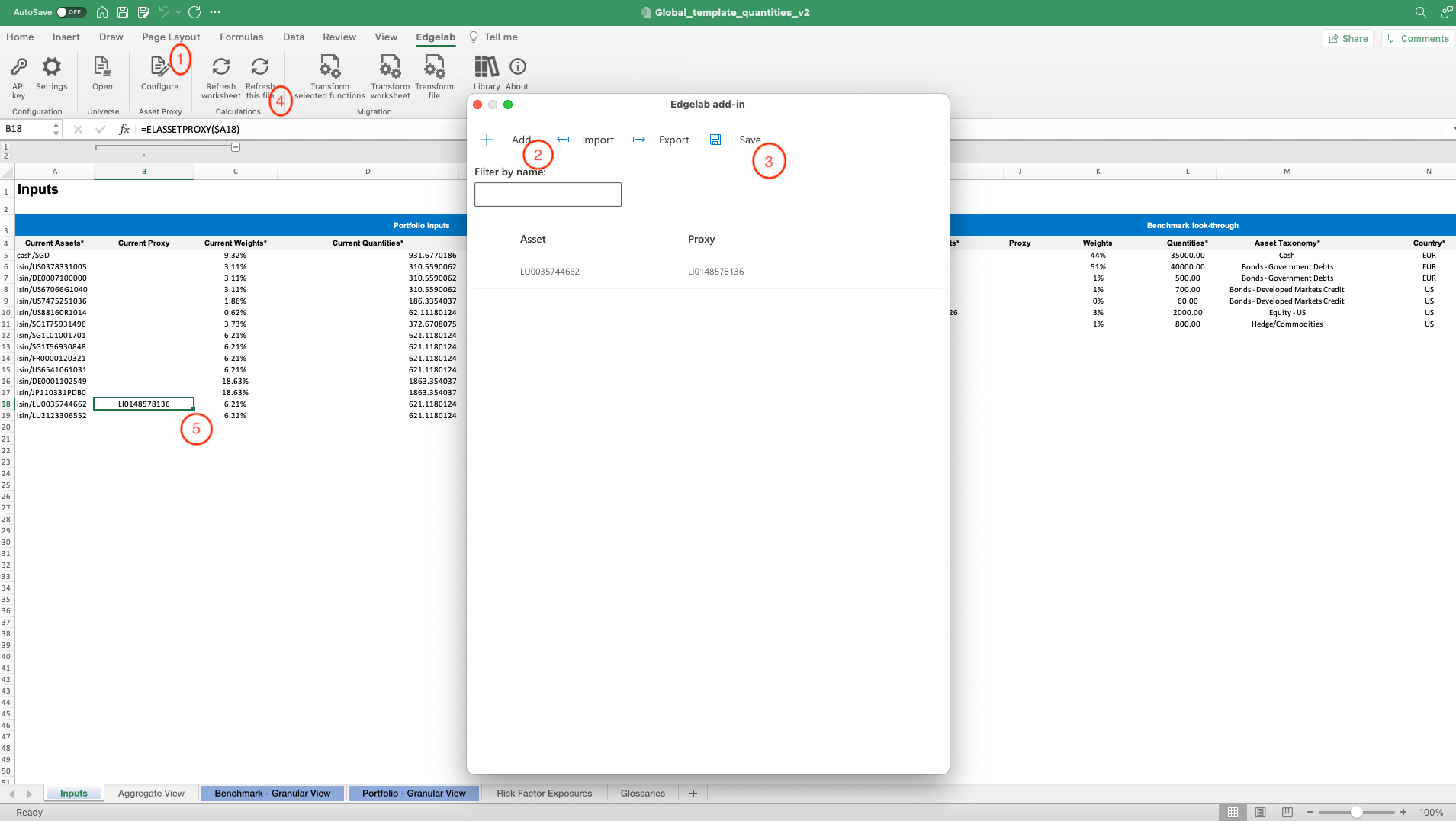Switch to Benchmark - Granular View sheet
This screenshot has width=1456, height=821.
point(272,794)
